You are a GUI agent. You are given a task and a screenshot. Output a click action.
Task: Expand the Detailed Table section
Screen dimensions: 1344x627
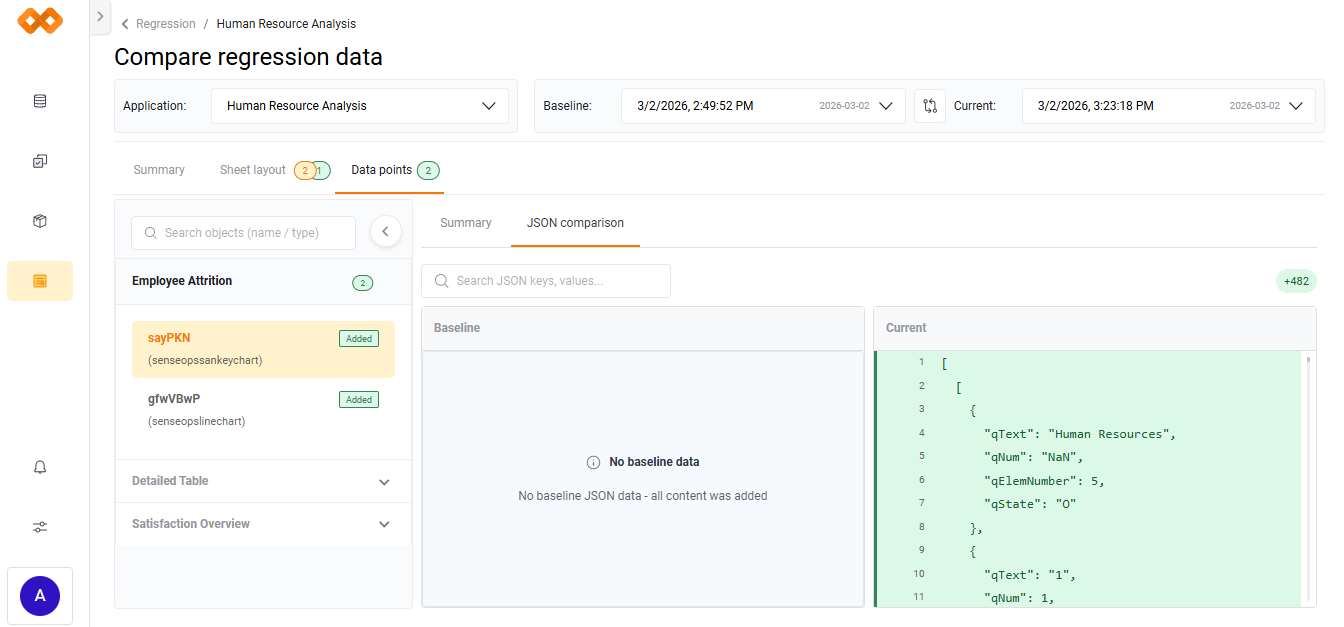point(262,481)
